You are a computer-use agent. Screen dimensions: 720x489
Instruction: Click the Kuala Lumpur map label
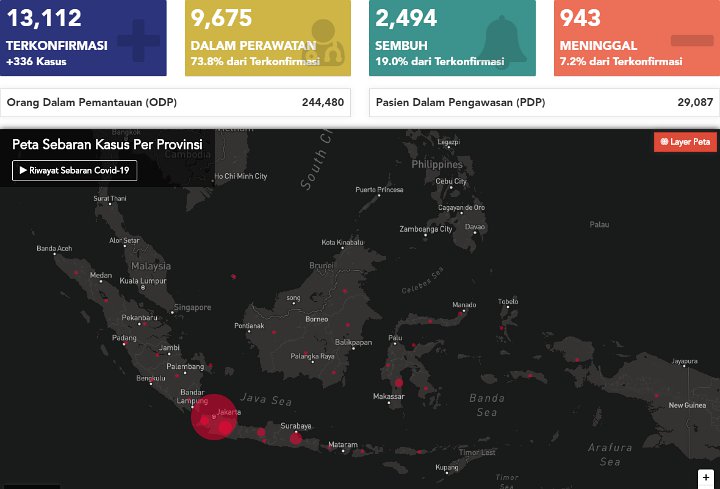click(143, 281)
